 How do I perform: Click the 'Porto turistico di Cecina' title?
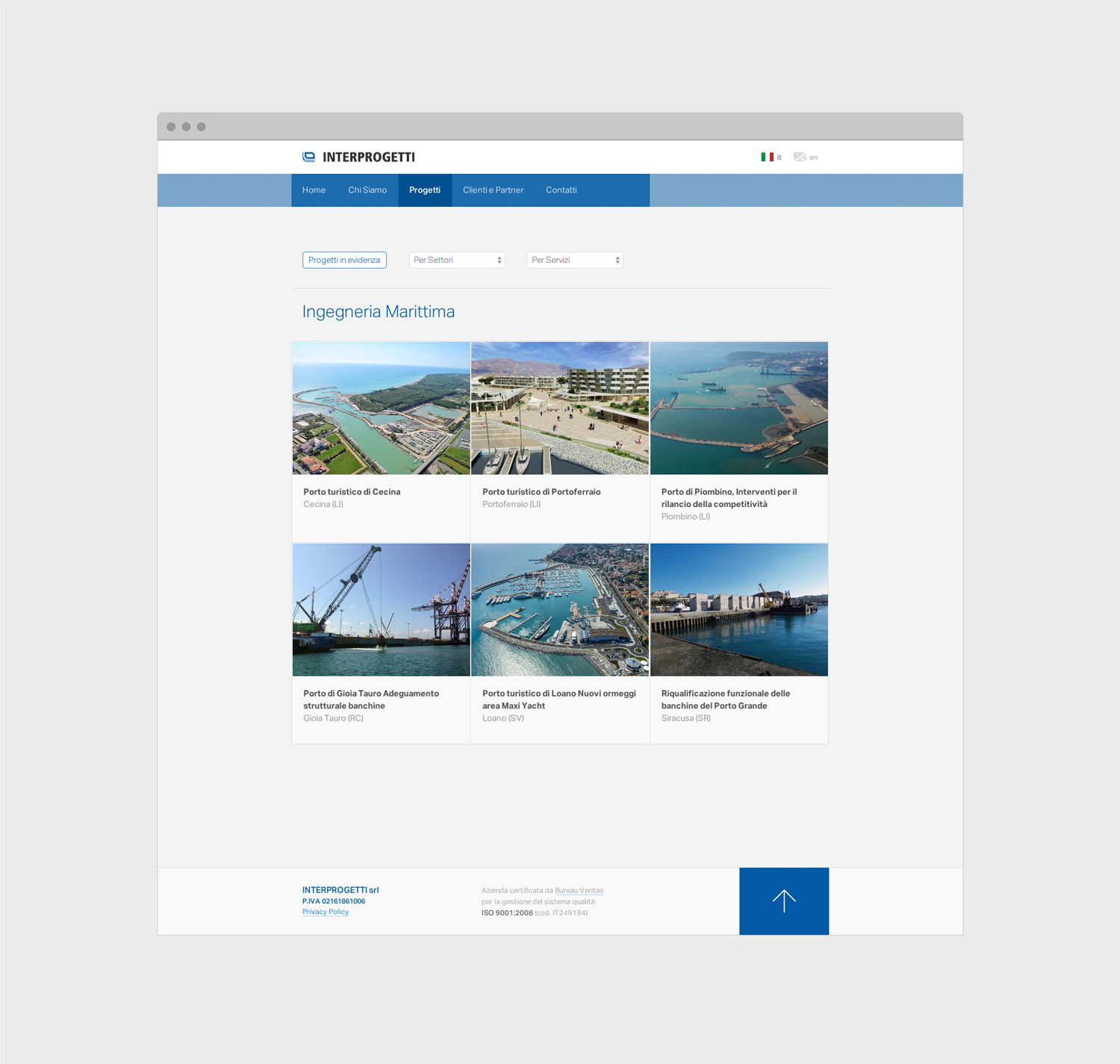[x=352, y=492]
